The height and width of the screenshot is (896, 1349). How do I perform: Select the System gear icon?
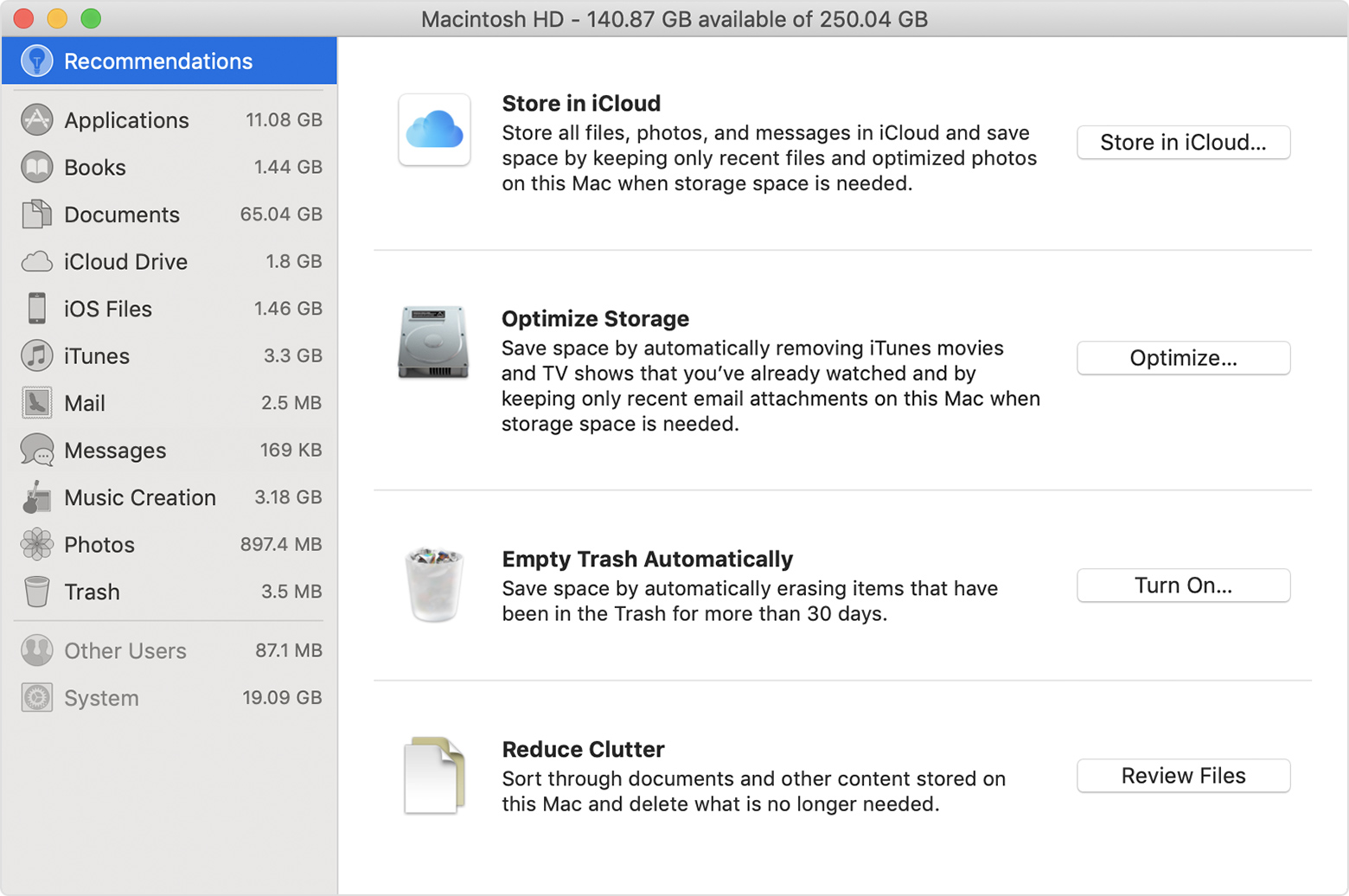pyautogui.click(x=36, y=697)
